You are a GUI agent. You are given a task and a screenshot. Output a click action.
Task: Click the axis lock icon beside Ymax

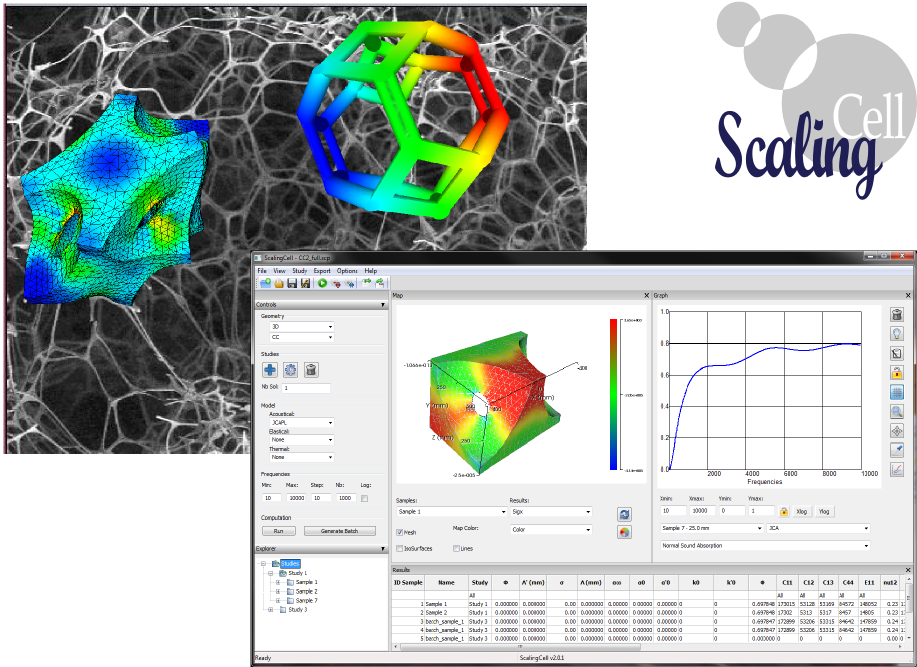tap(784, 512)
